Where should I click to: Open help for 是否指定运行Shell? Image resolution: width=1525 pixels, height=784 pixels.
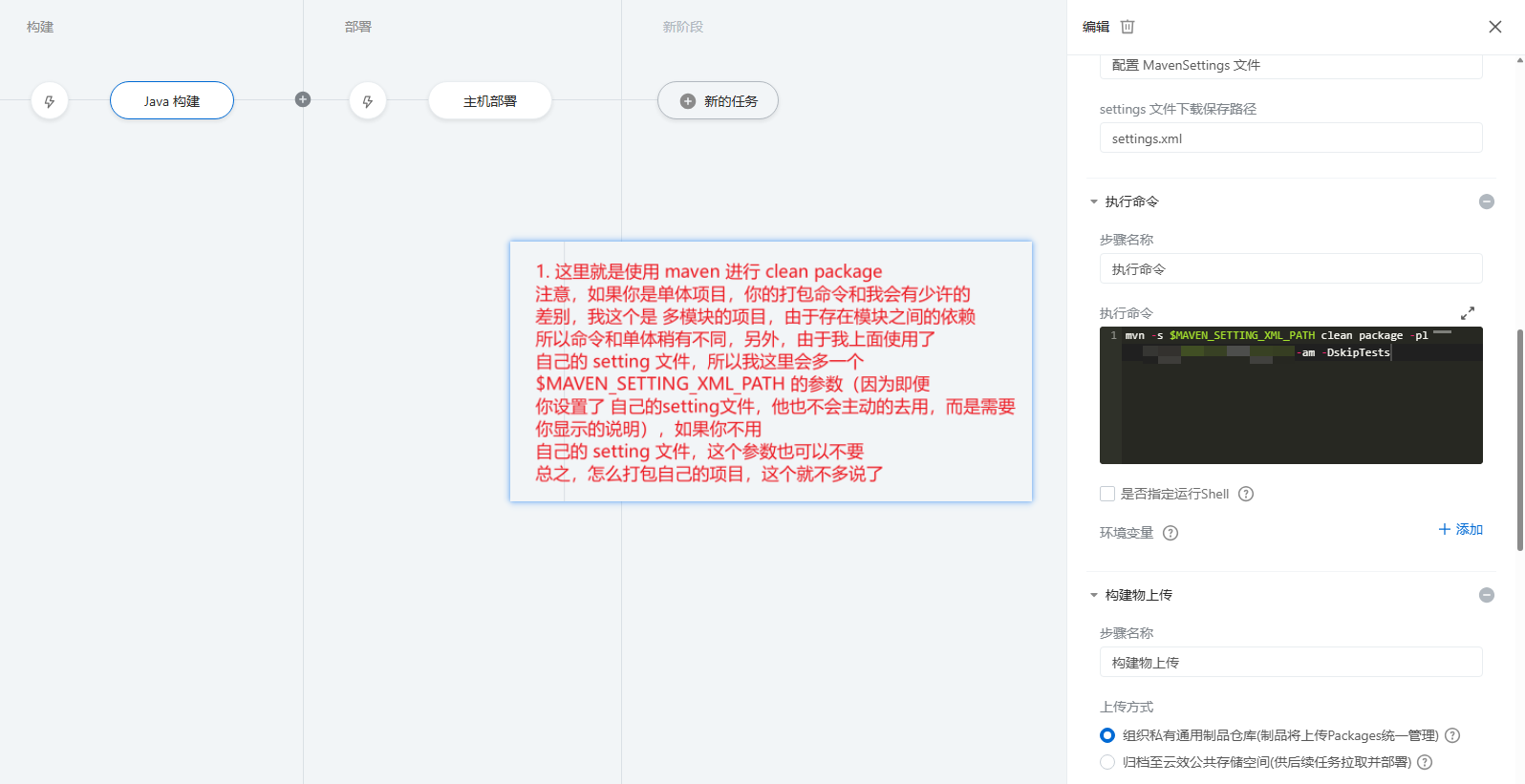(x=1246, y=494)
